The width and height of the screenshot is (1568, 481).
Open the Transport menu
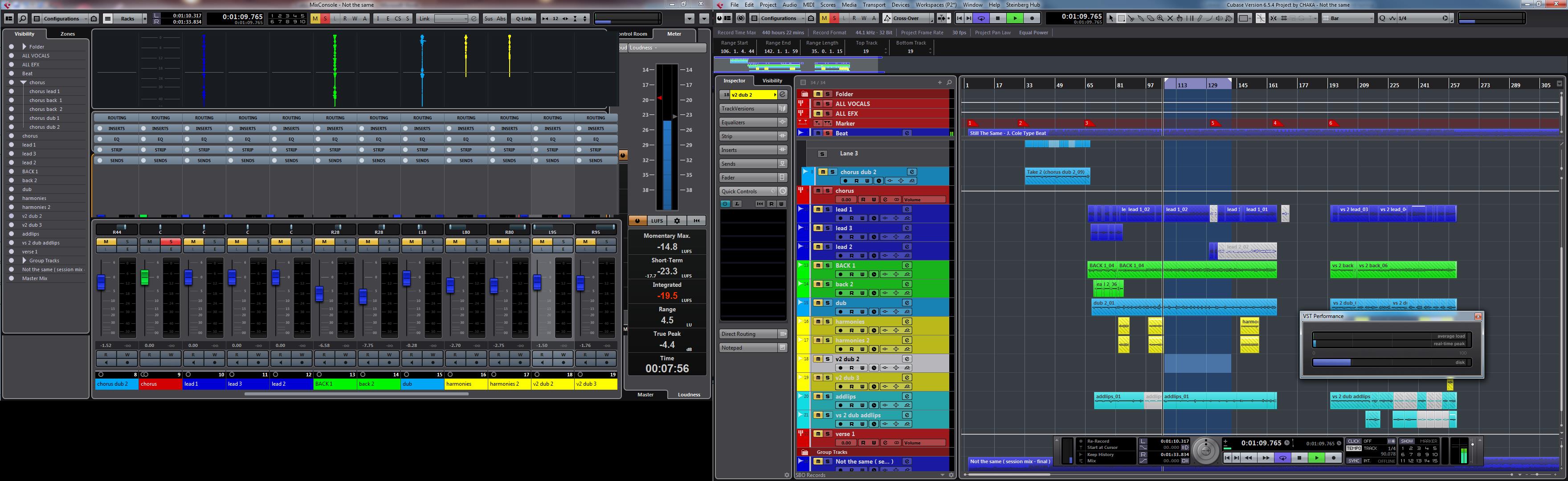pos(874,5)
